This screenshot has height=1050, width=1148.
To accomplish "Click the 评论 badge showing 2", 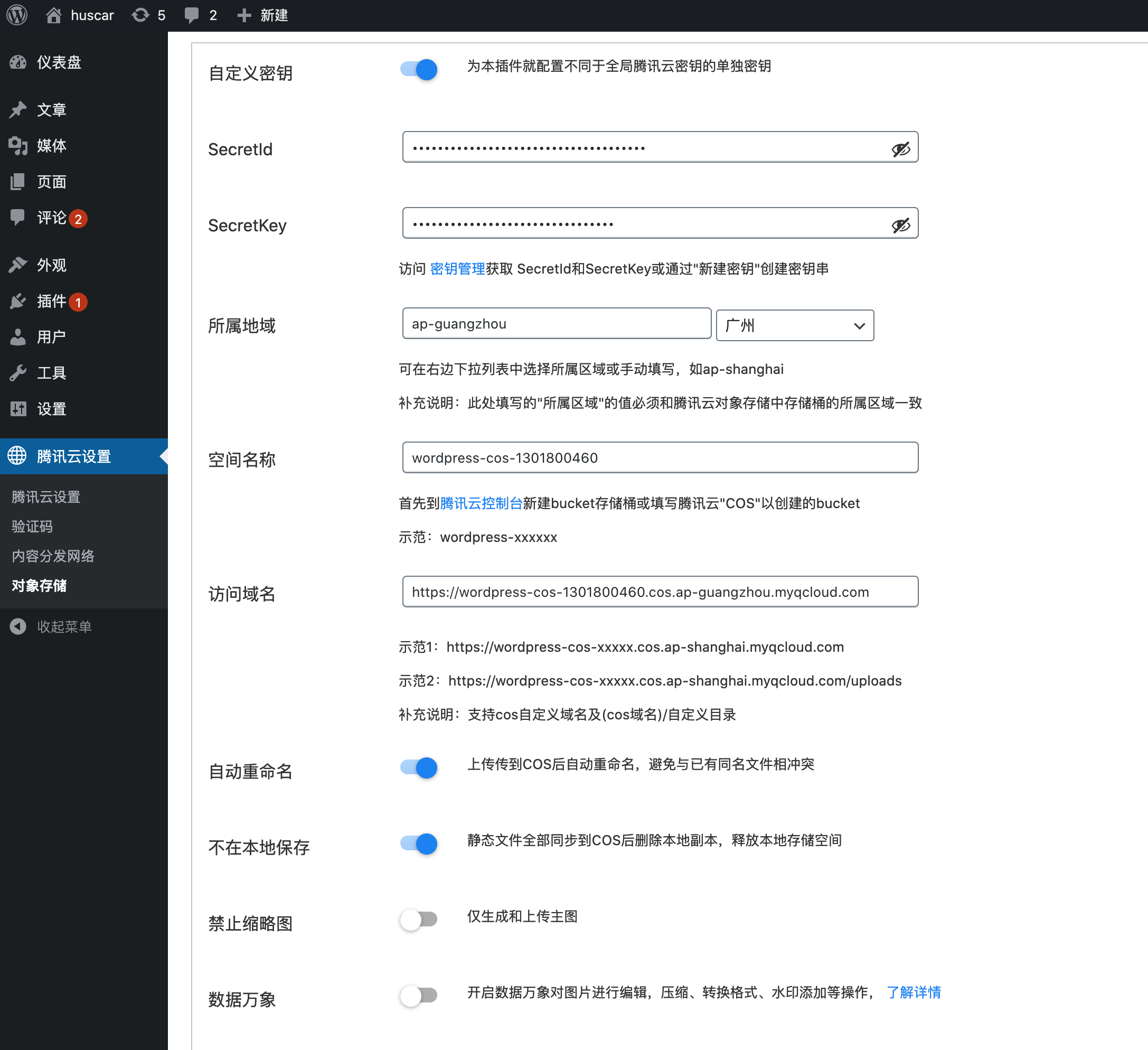I will [78, 219].
